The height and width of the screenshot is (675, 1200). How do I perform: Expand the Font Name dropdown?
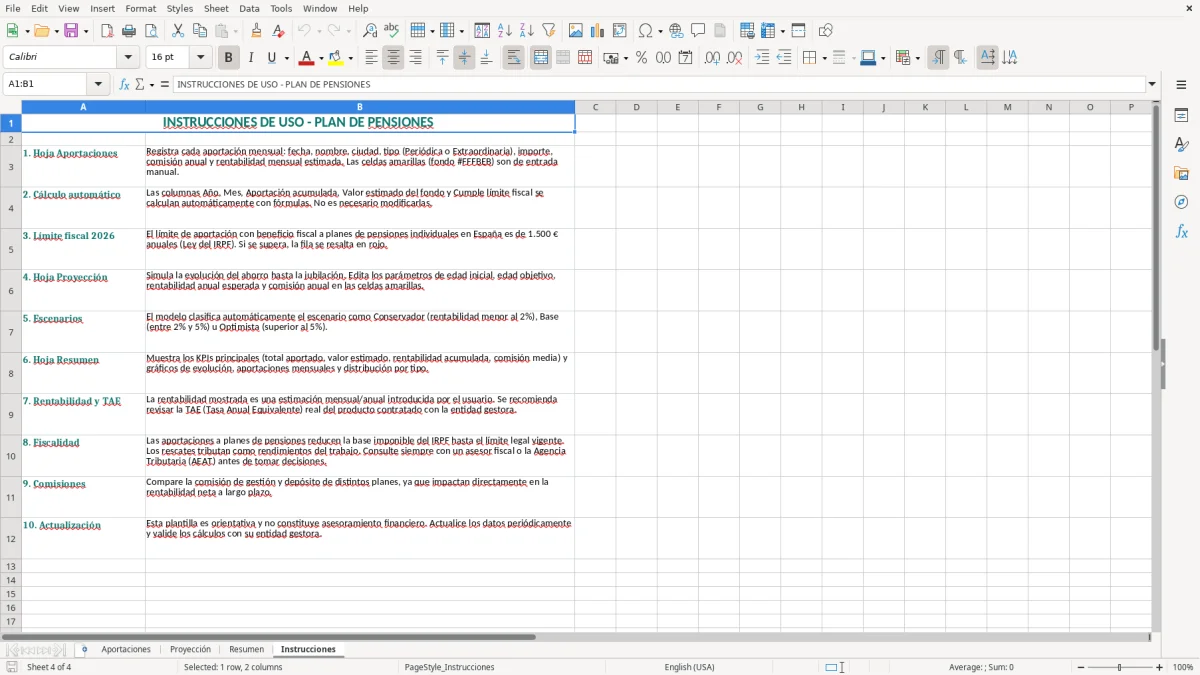point(129,58)
